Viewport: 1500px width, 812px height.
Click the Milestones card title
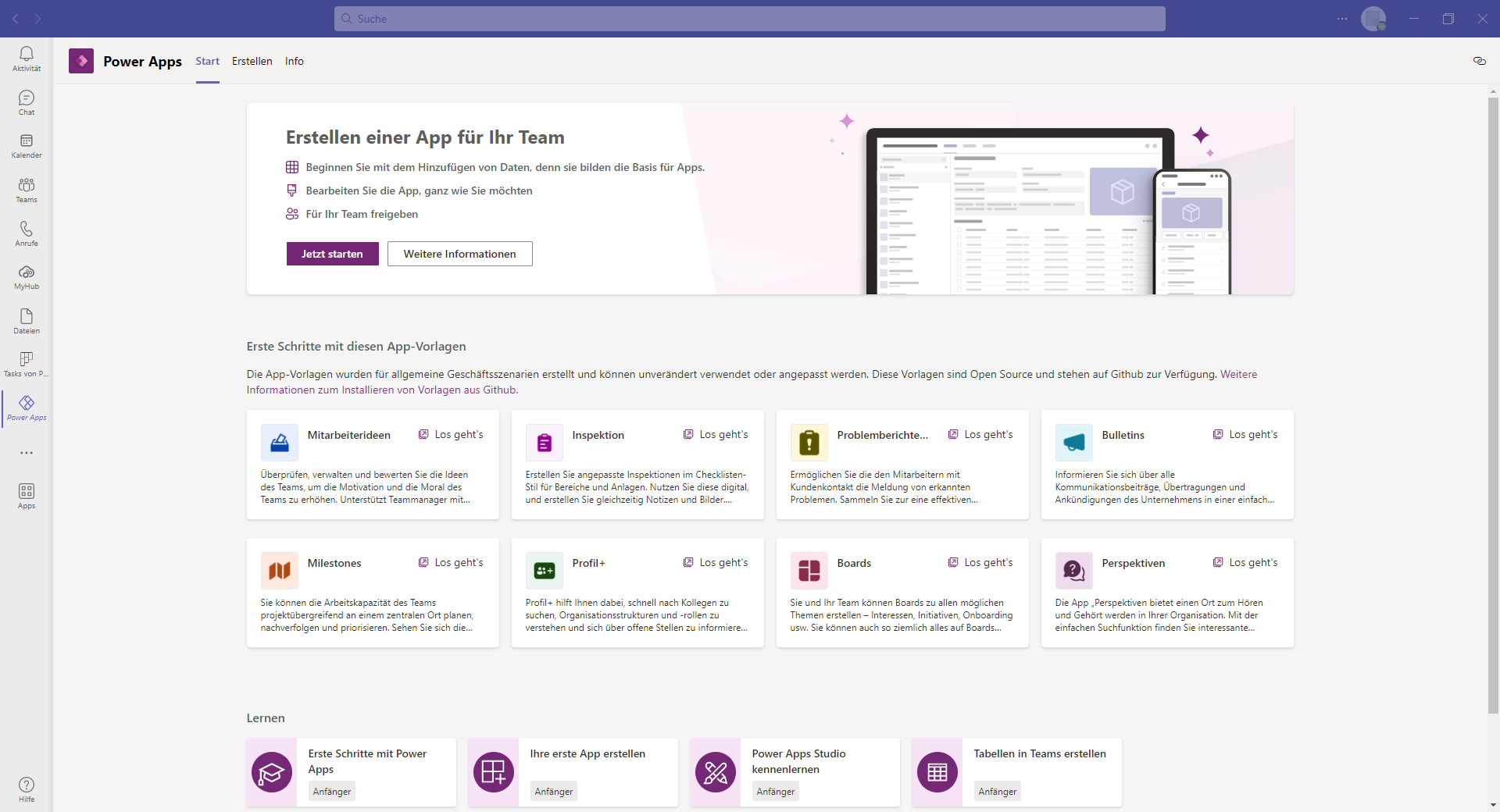334,563
